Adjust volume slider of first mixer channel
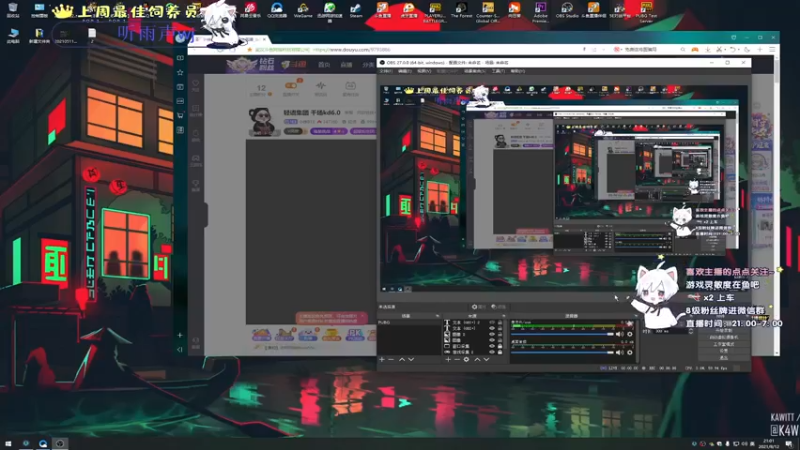This screenshot has height=450, width=800. pyautogui.click(x=562, y=334)
